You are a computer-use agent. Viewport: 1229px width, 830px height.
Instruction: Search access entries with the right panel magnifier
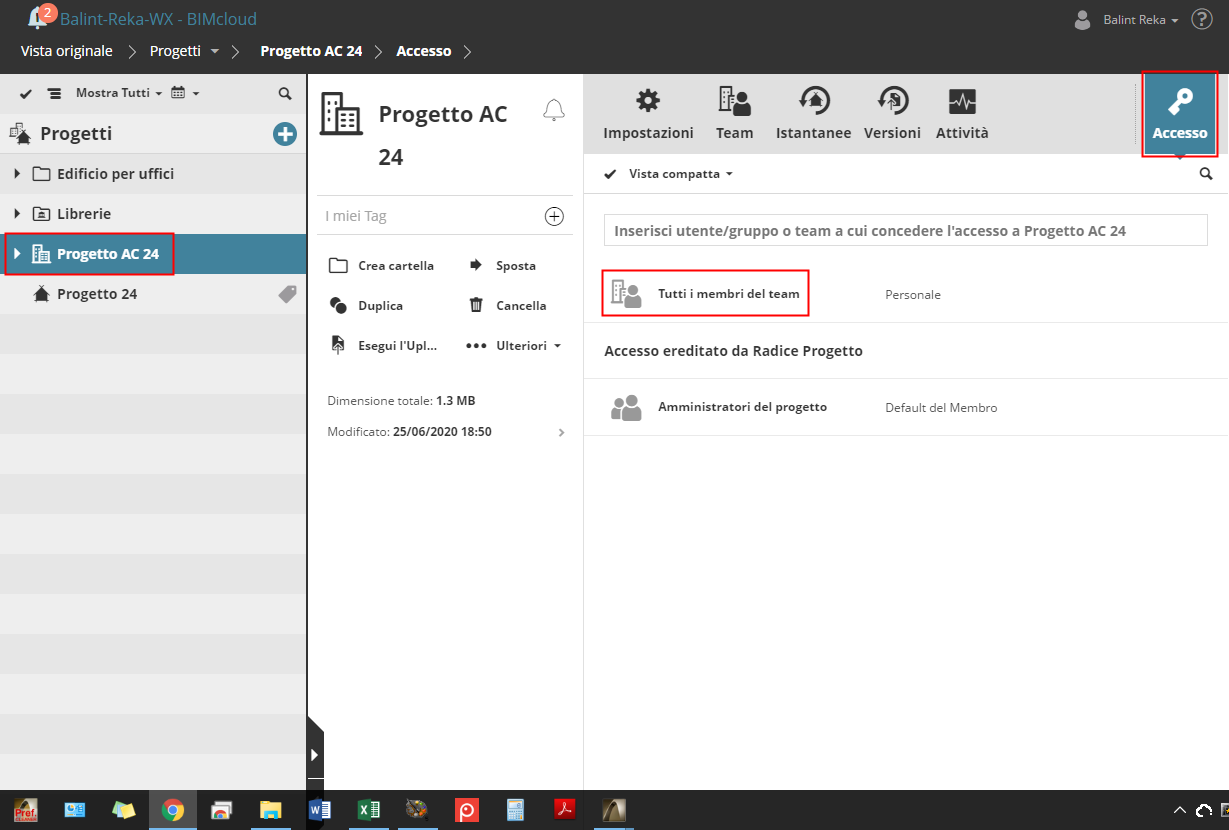pyautogui.click(x=1206, y=174)
